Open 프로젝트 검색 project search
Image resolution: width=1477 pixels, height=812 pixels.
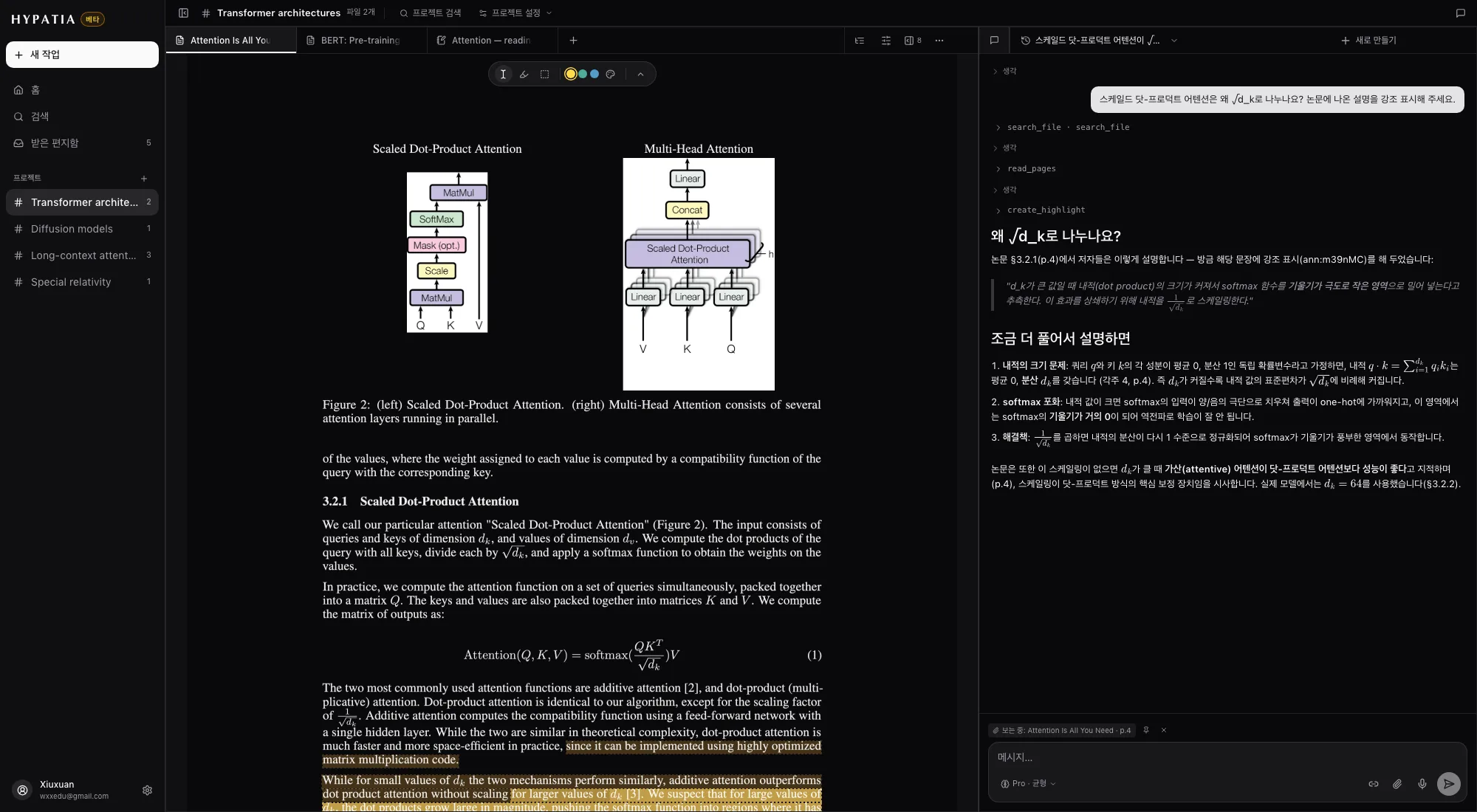click(431, 13)
